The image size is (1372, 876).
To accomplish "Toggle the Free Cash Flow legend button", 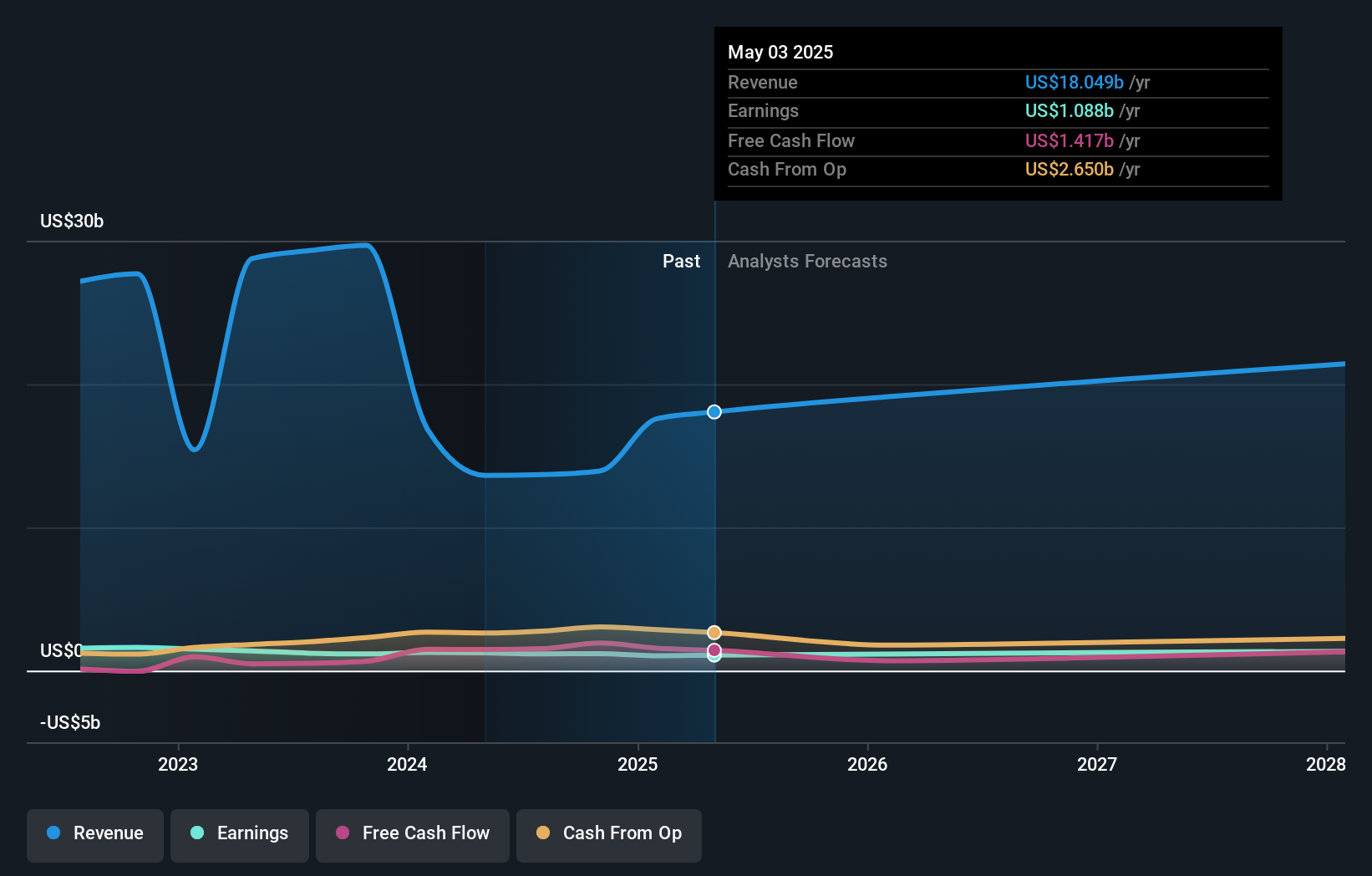I will pyautogui.click(x=413, y=835).
